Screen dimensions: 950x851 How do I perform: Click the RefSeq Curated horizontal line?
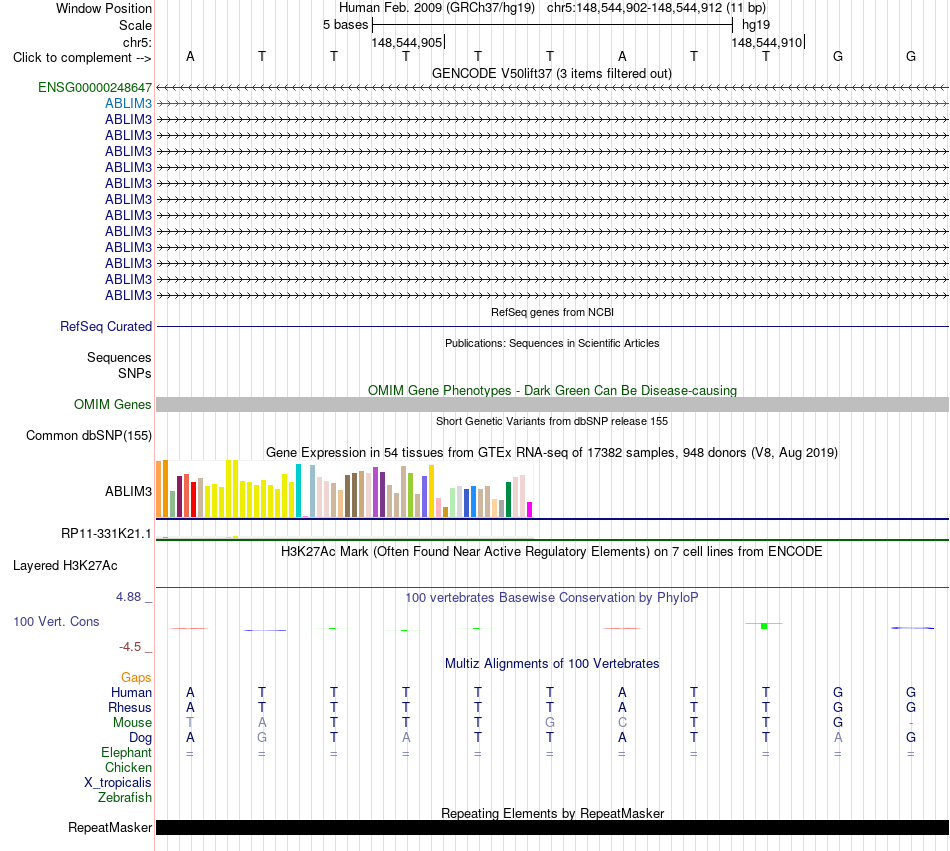tap(552, 326)
